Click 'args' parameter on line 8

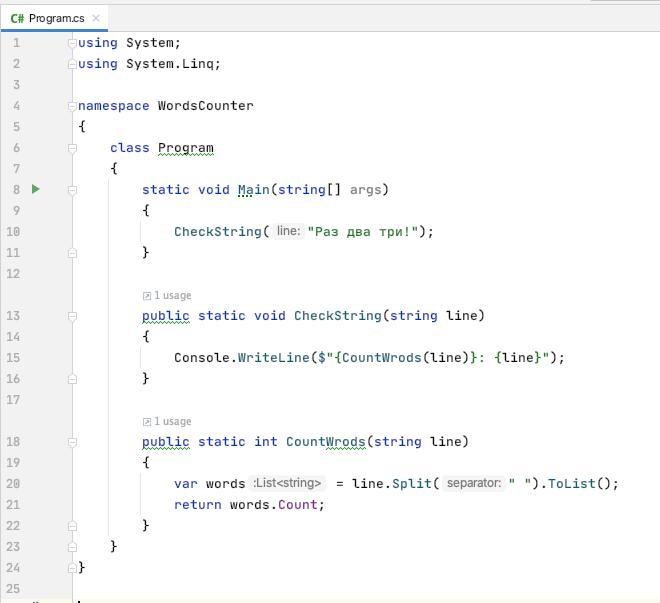pyautogui.click(x=365, y=190)
